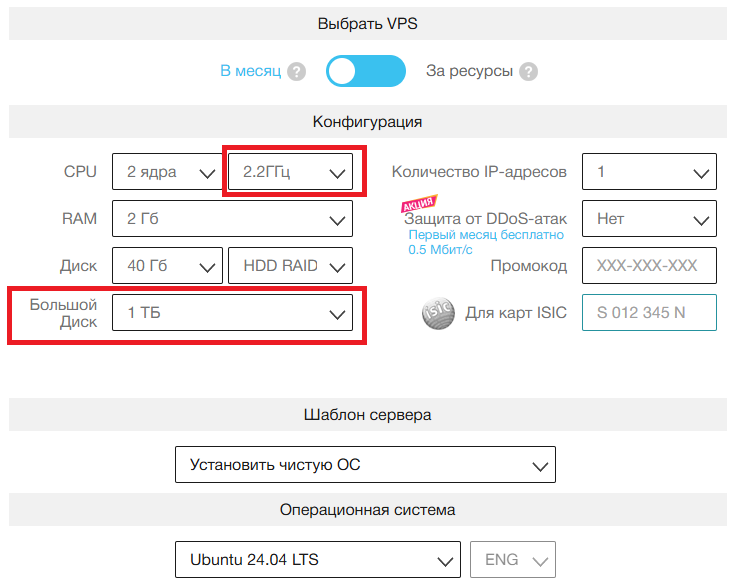This screenshot has width=736, height=584.
Task: Click help icon next to 'В месяц'
Action: 296,72
